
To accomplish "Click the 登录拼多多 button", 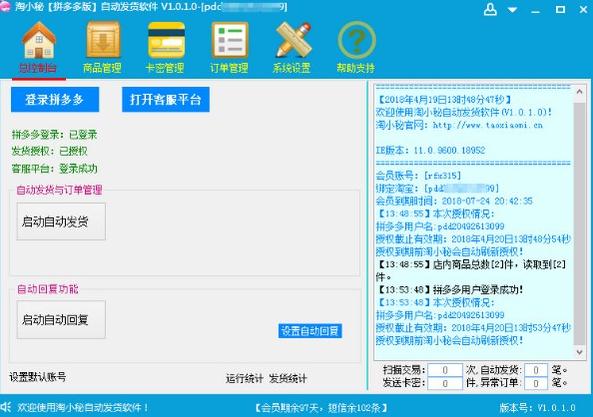I will pyautogui.click(x=55, y=99).
